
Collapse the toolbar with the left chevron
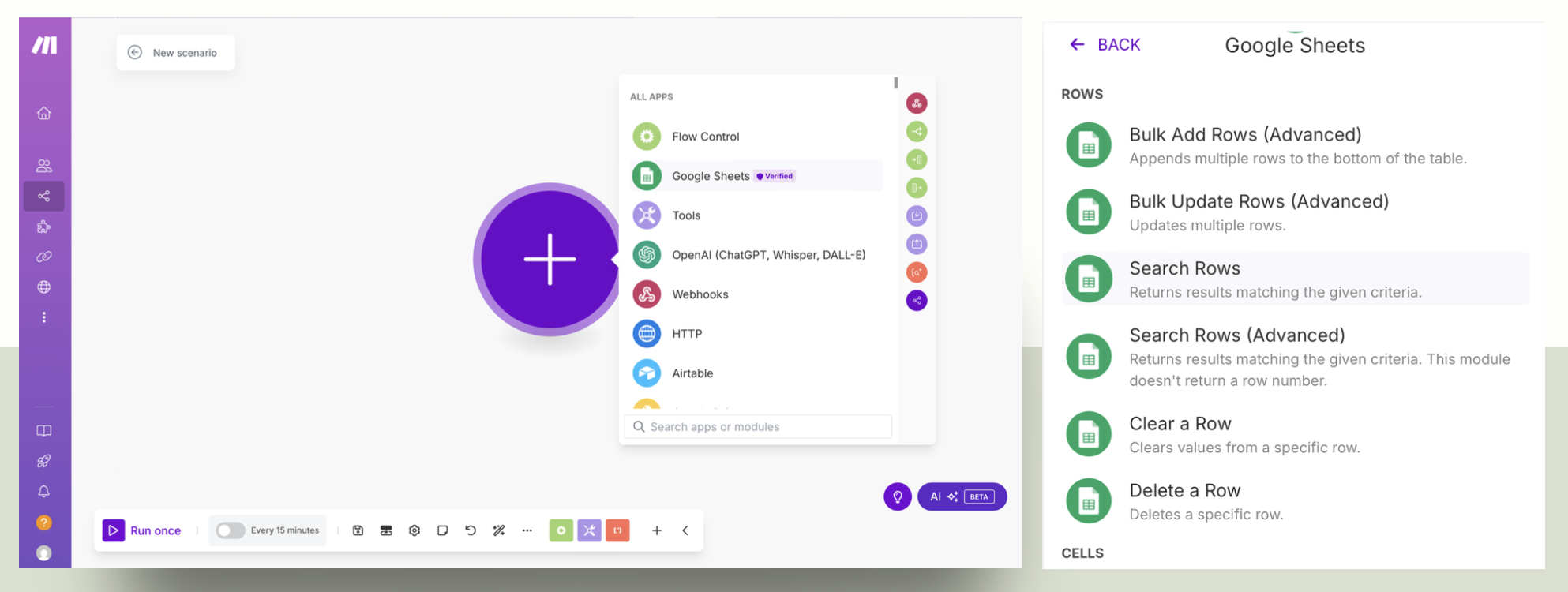[685, 530]
